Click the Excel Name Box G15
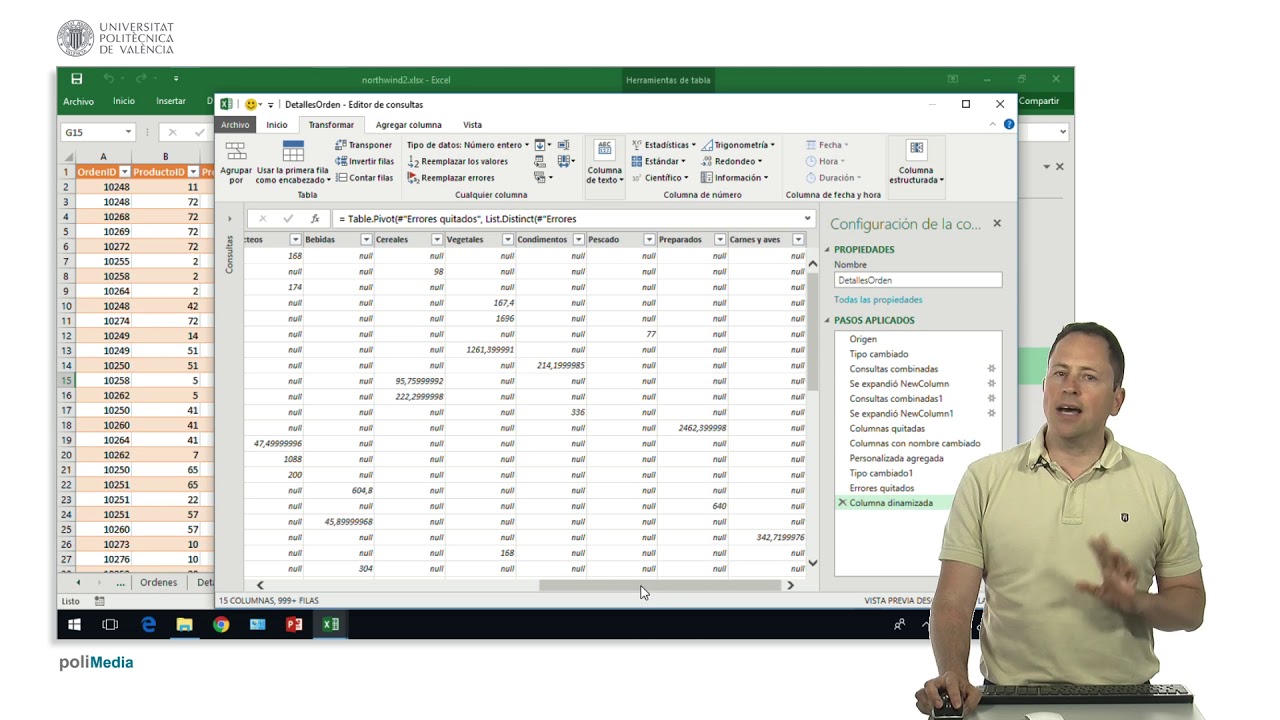This screenshot has height=720, width=1280. [x=98, y=132]
